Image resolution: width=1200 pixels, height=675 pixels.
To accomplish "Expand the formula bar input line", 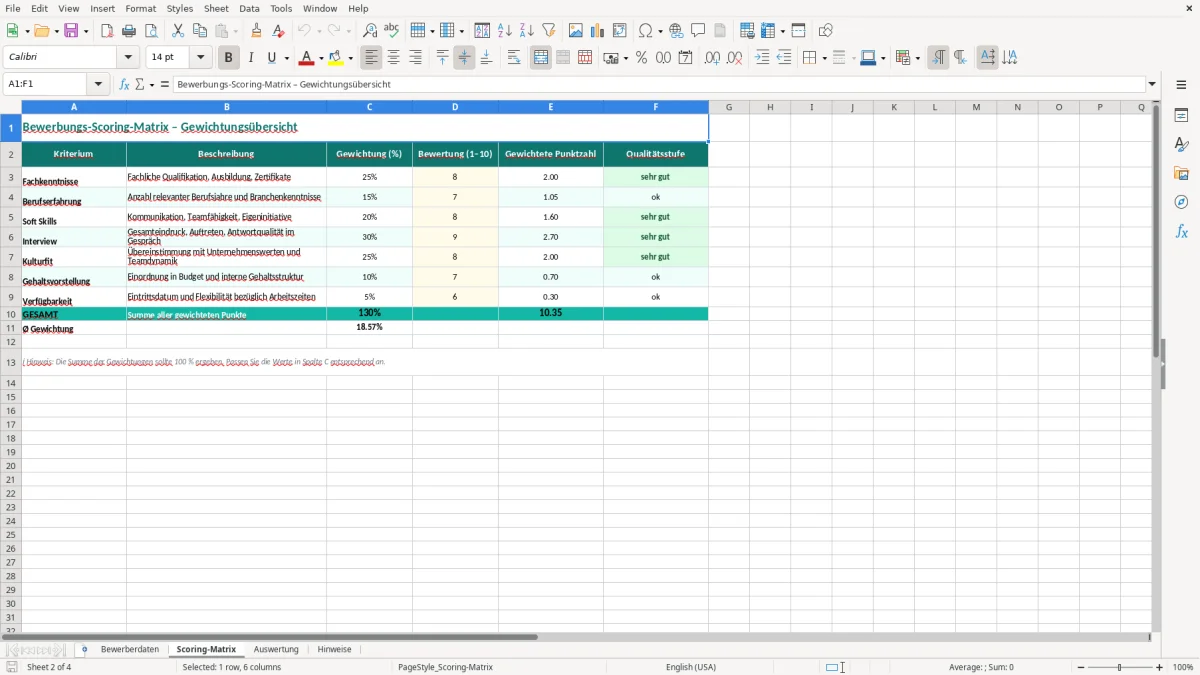I will pos(1152,85).
